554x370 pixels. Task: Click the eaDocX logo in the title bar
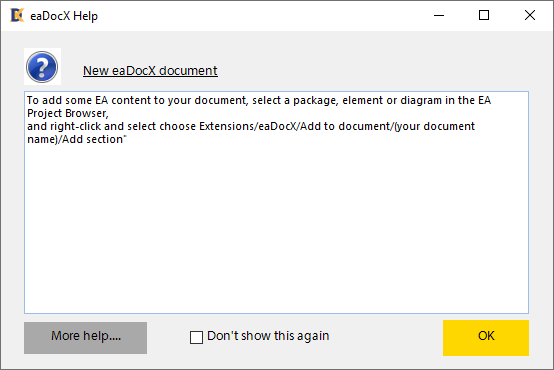tap(17, 15)
